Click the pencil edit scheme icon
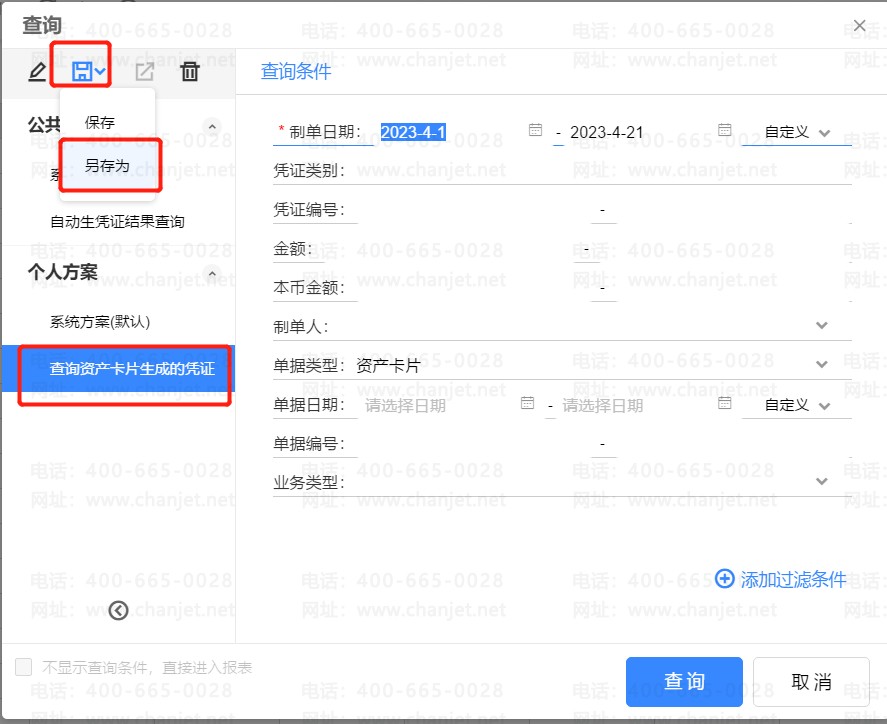This screenshot has height=724, width=887. tap(37, 72)
